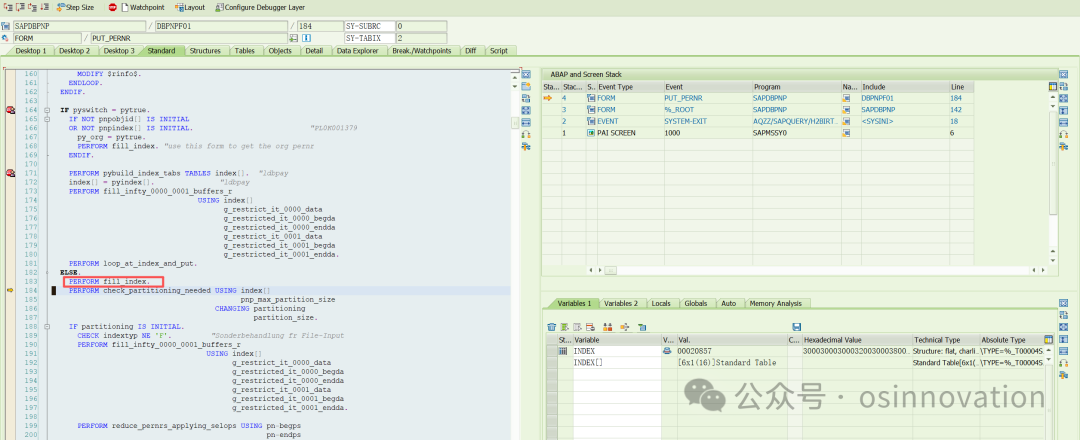Image resolution: width=1080 pixels, height=440 pixels.
Task: Click the fourth step (continue) icon
Action: tap(44, 7)
